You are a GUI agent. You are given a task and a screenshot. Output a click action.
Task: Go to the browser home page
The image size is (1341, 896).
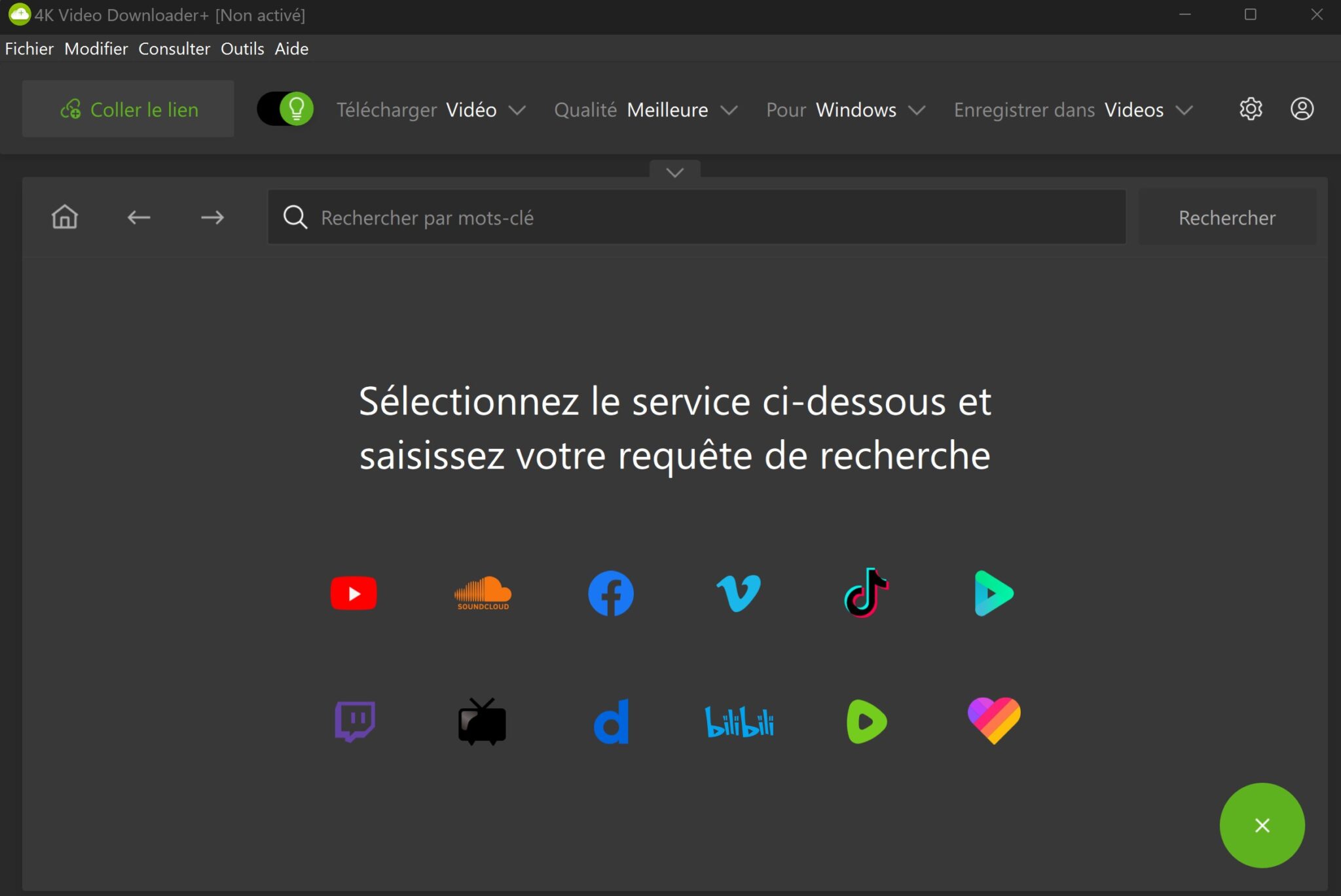click(65, 217)
